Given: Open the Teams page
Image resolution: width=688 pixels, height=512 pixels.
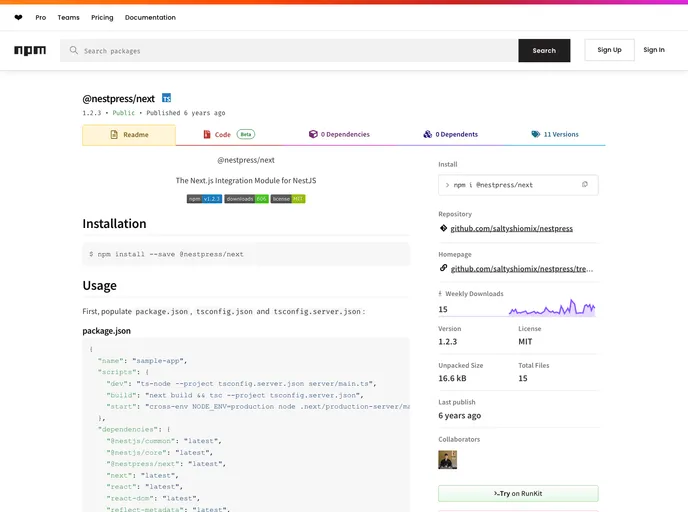Looking at the screenshot, I should click(68, 18).
